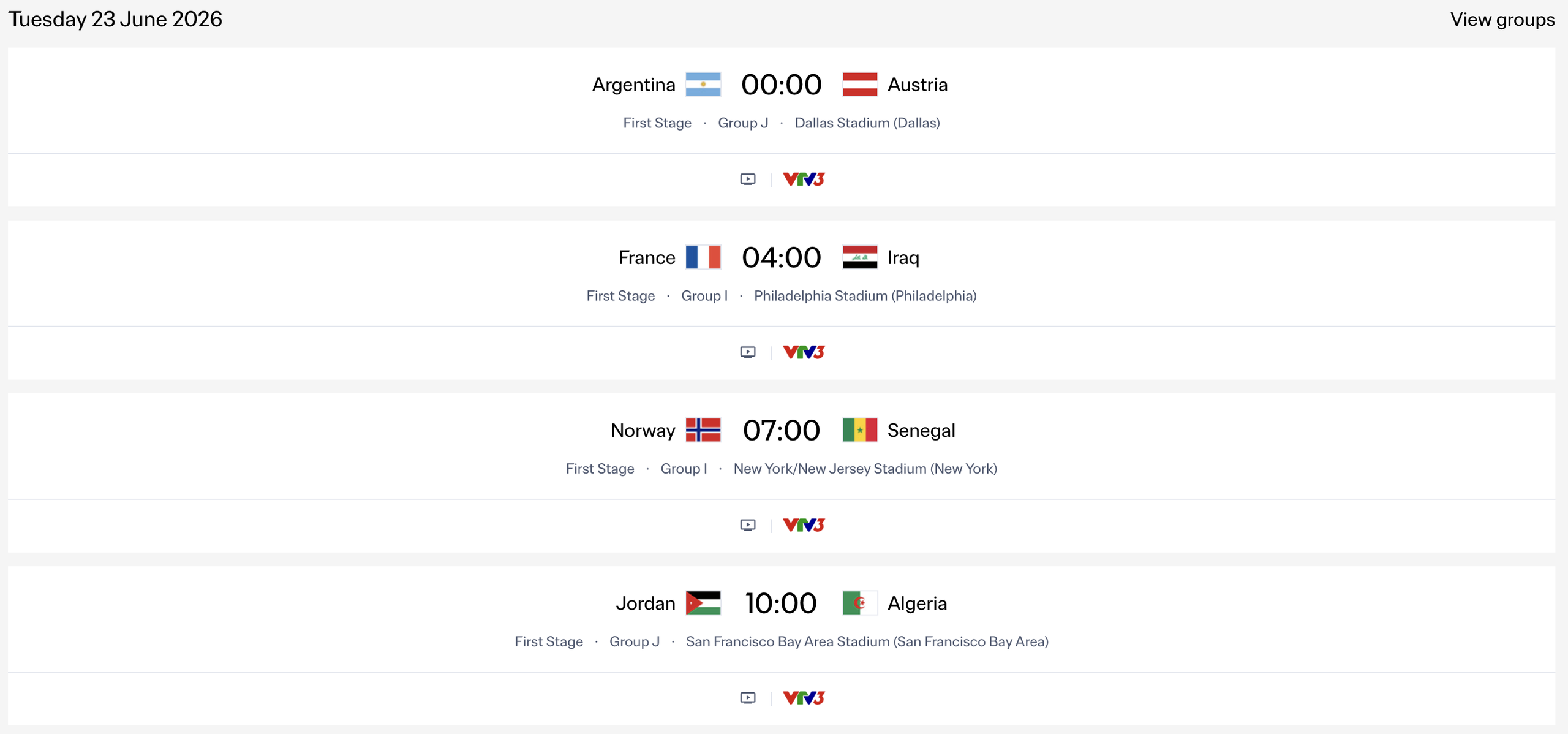Click the YouTube icon under Norway vs Senegal

[x=748, y=524]
